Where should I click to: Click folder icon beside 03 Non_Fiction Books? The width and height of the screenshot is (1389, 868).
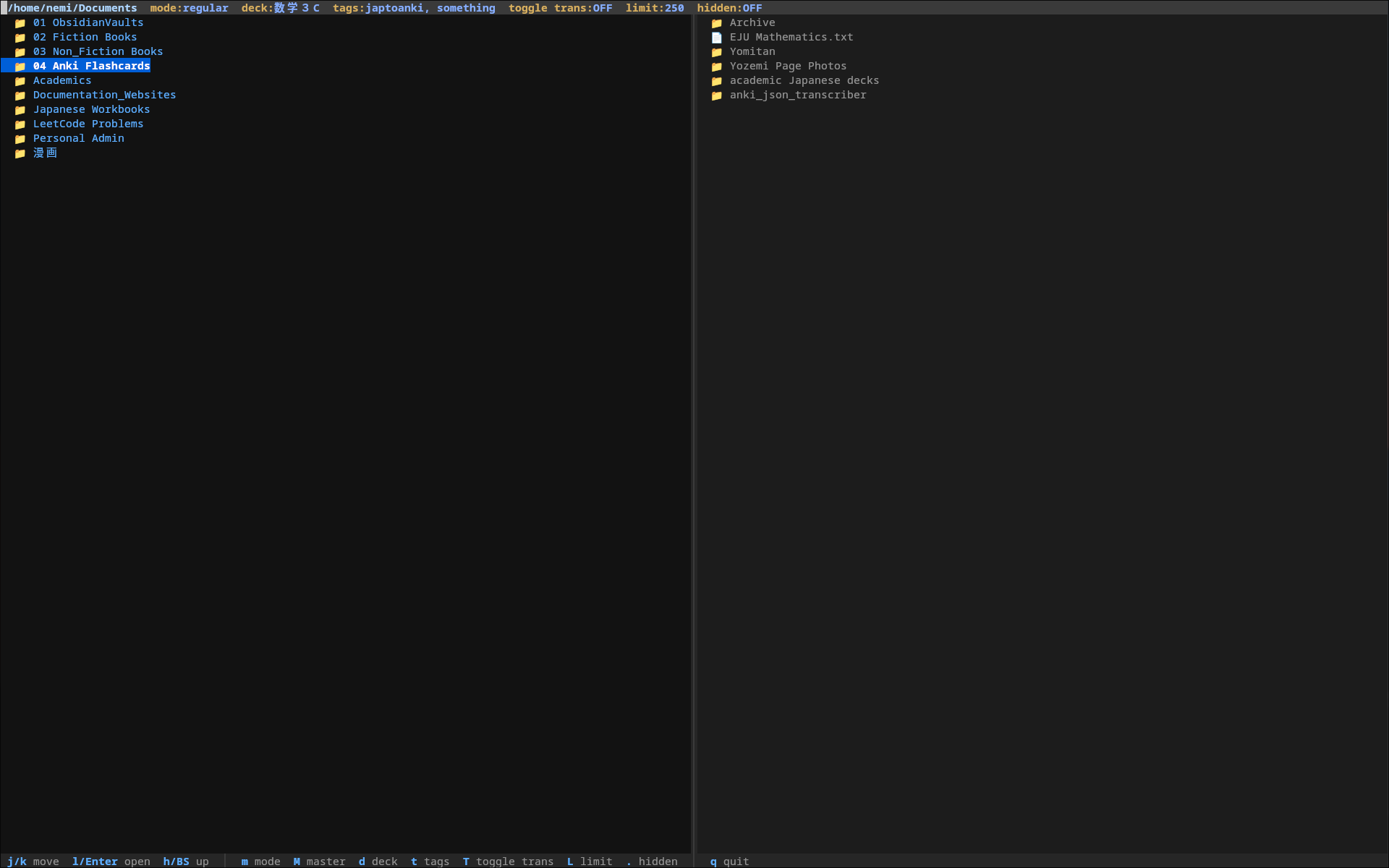coord(20,52)
